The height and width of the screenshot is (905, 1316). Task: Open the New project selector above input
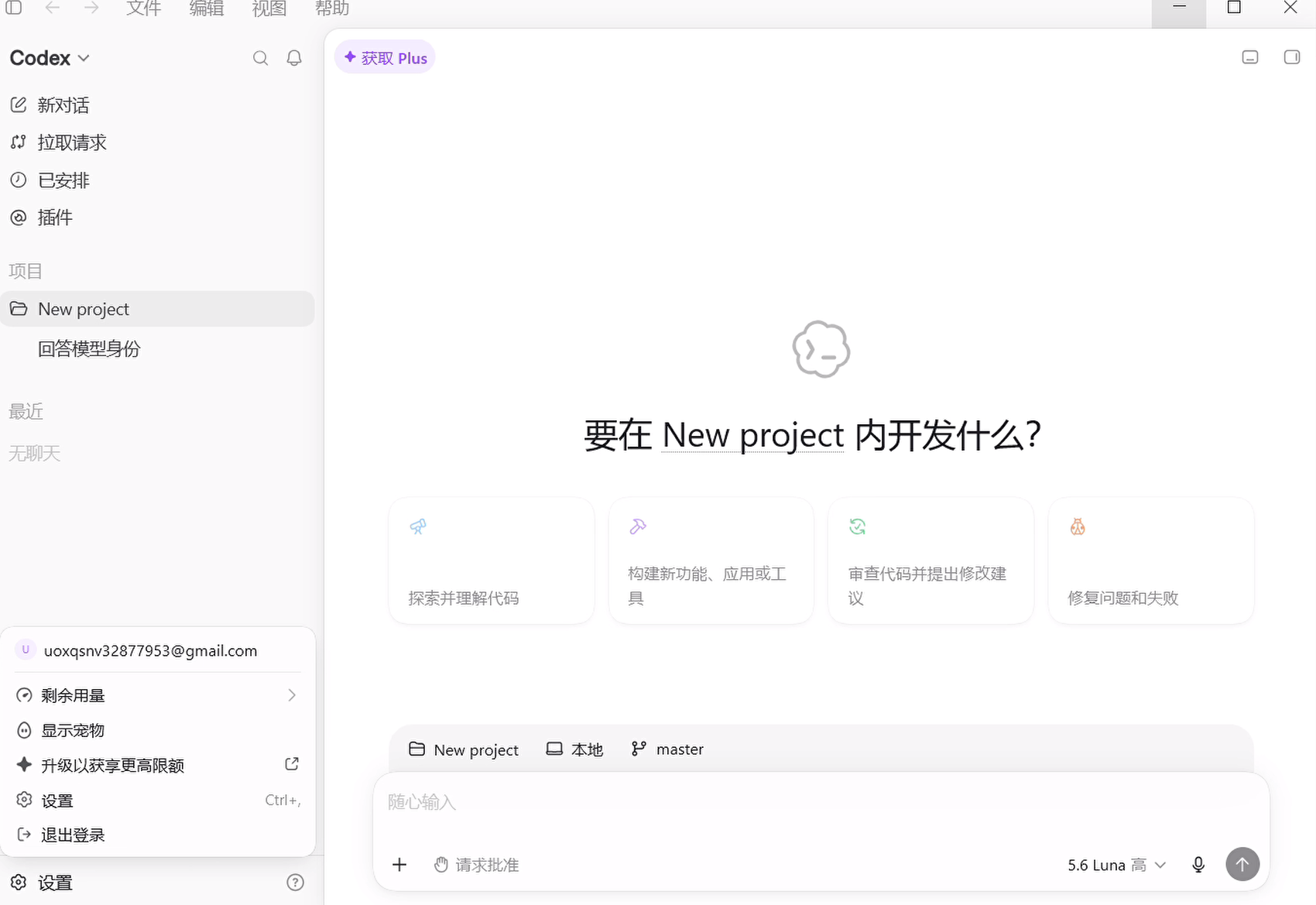tap(464, 749)
